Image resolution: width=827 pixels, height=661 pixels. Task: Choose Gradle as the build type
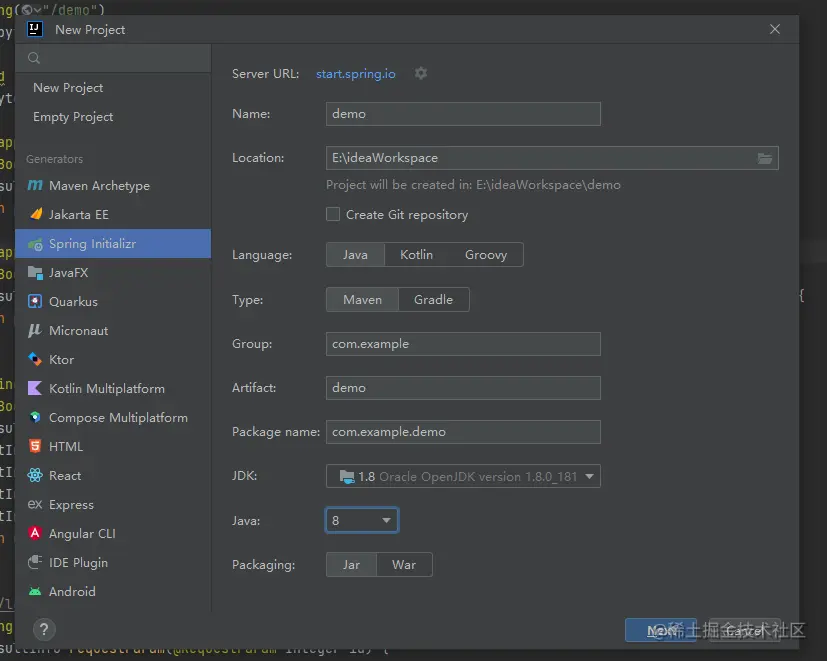point(434,300)
